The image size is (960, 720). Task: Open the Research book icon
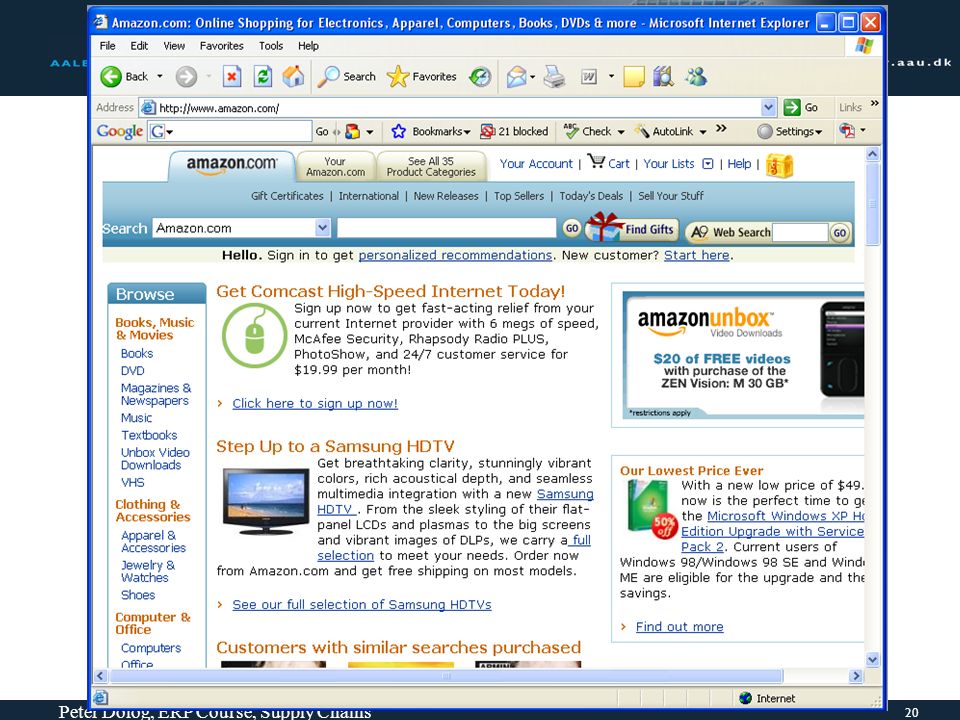point(663,77)
